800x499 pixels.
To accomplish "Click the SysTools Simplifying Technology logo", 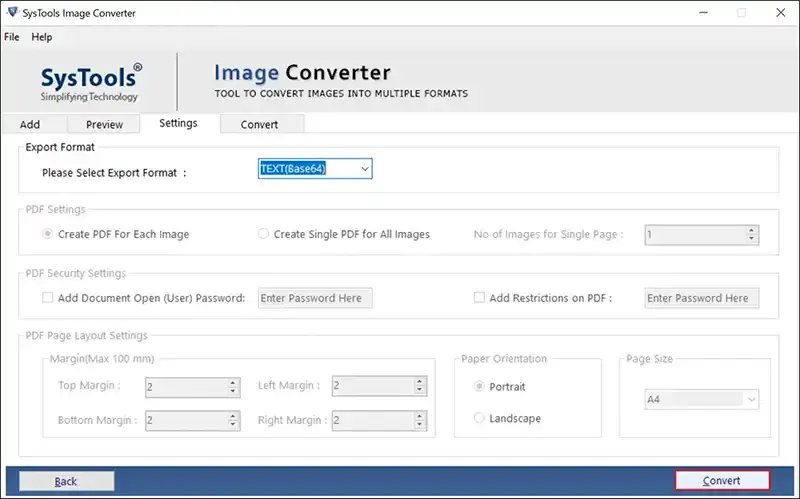I will click(x=91, y=82).
